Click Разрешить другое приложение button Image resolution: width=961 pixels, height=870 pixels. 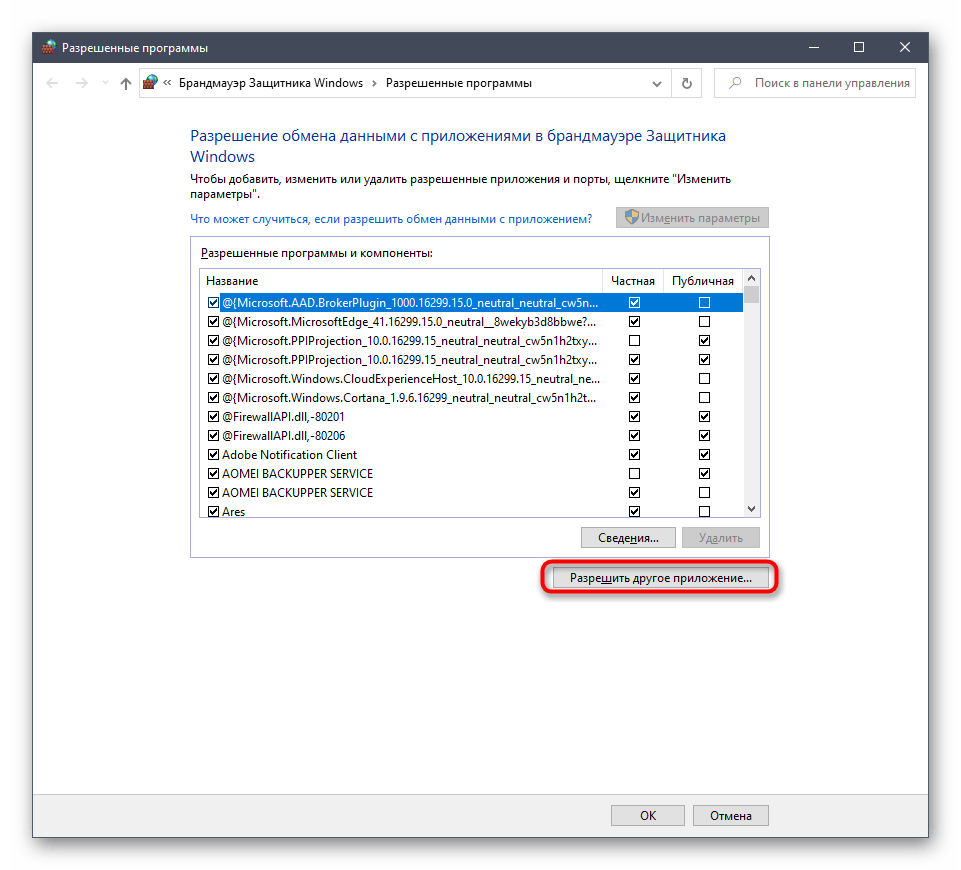[x=660, y=578]
